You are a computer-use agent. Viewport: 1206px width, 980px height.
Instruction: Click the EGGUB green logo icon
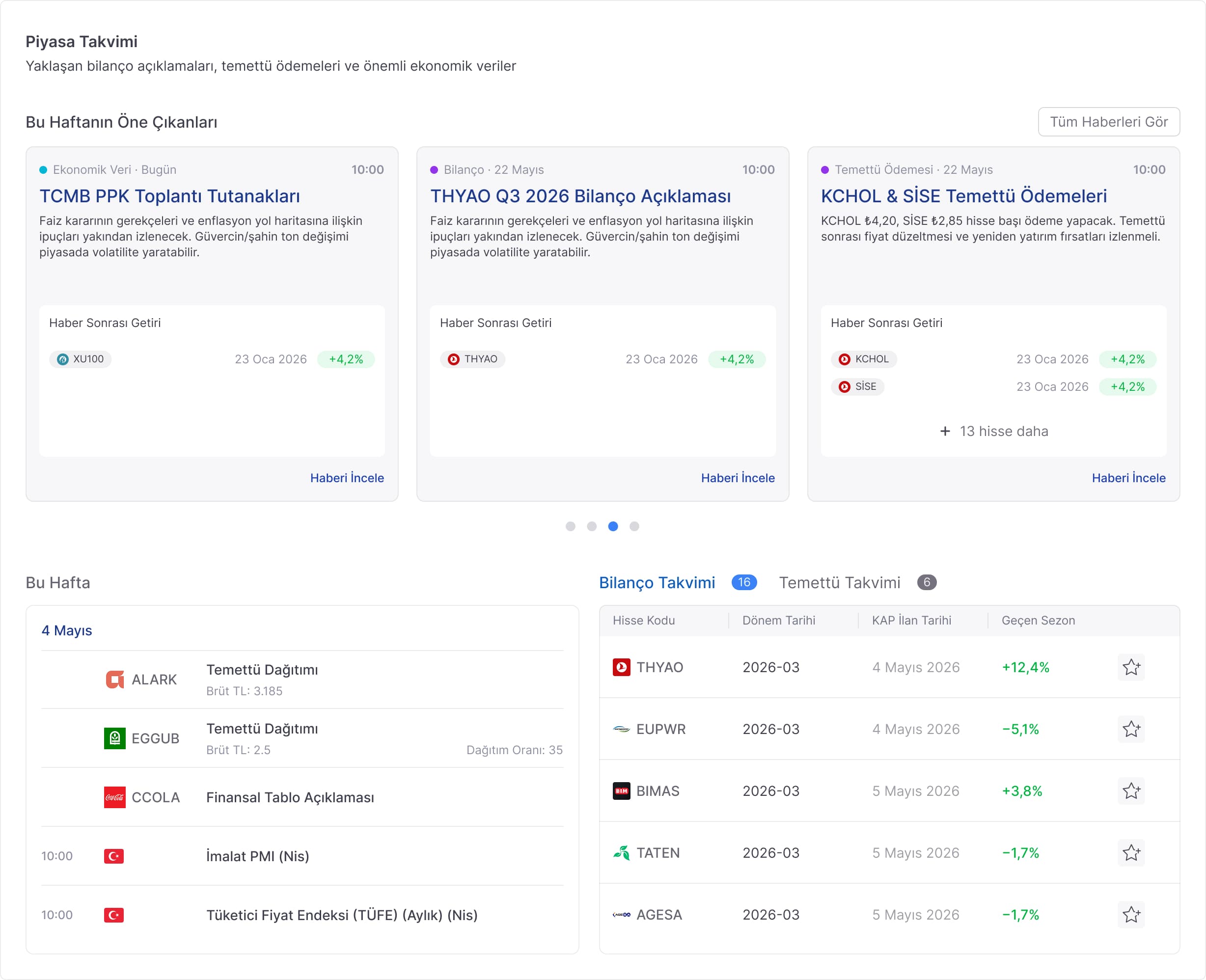[114, 738]
